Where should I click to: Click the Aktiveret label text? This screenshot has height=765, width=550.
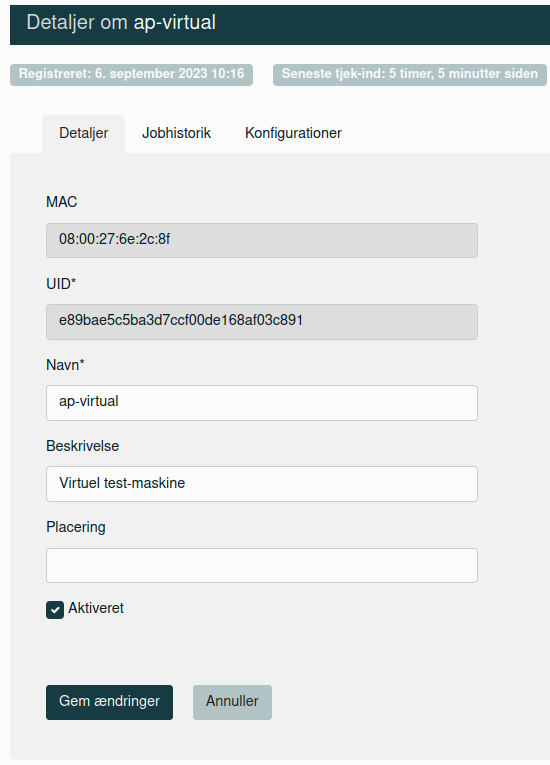click(96, 608)
